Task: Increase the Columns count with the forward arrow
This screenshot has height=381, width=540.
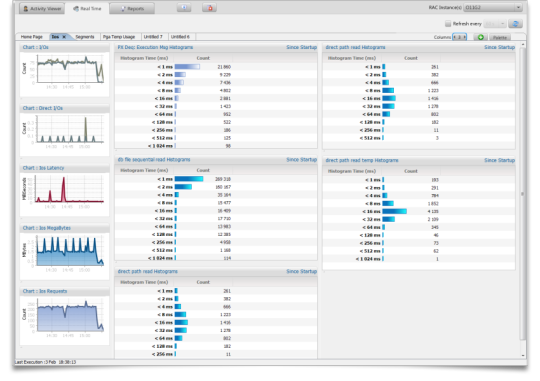Action: (x=464, y=37)
